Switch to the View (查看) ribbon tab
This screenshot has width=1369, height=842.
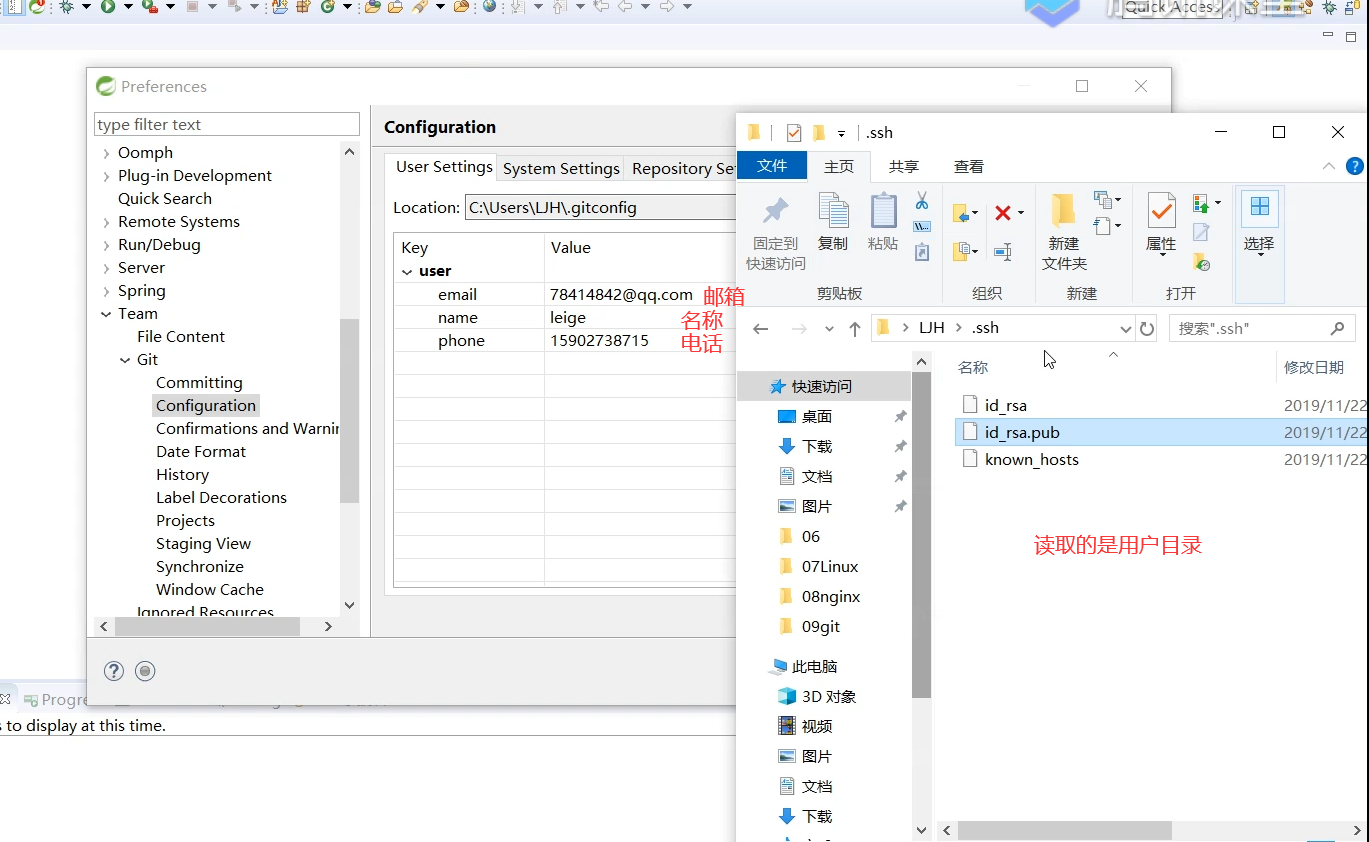(x=968, y=166)
